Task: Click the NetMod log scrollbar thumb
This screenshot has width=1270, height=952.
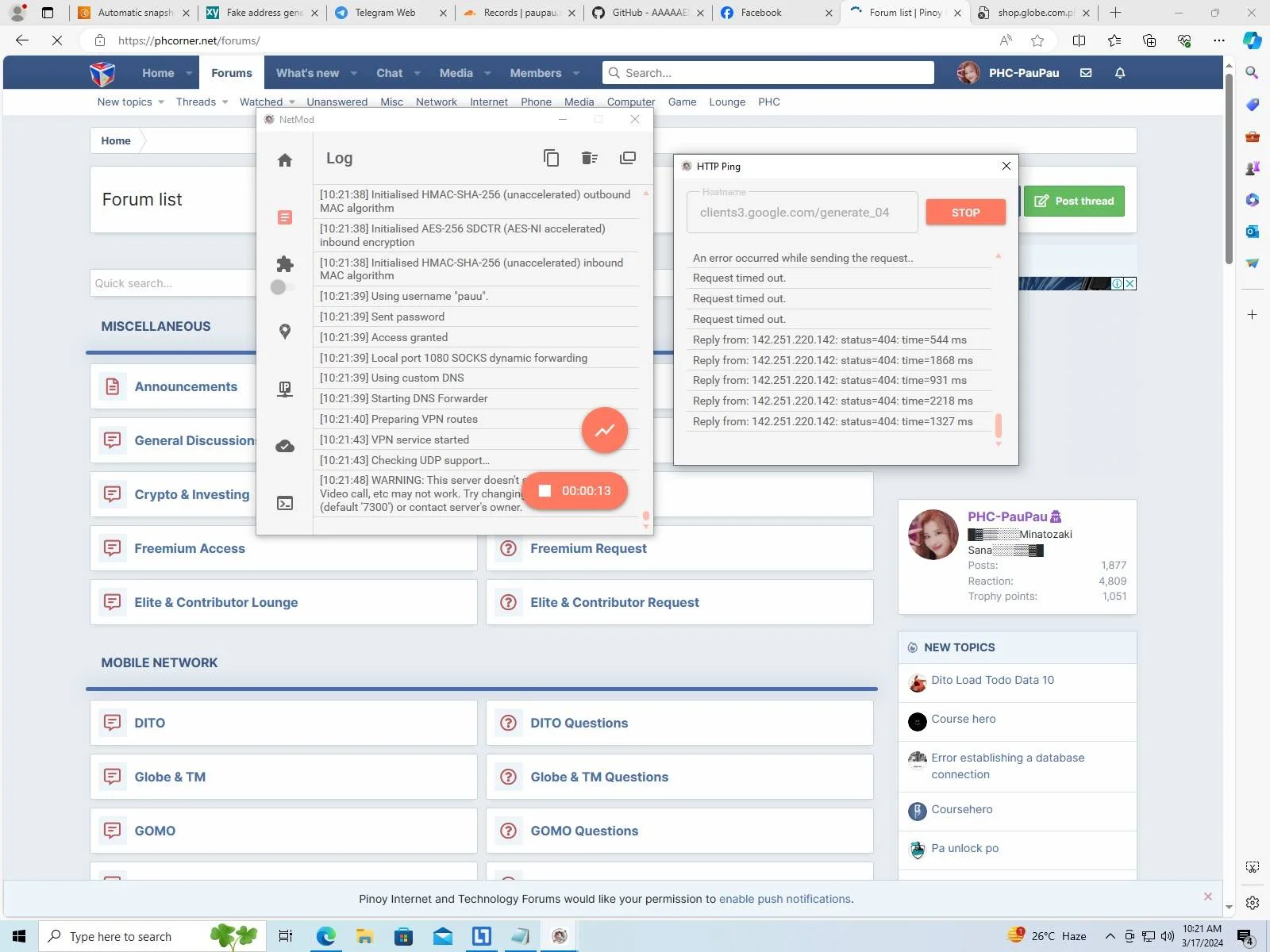Action: point(646,516)
